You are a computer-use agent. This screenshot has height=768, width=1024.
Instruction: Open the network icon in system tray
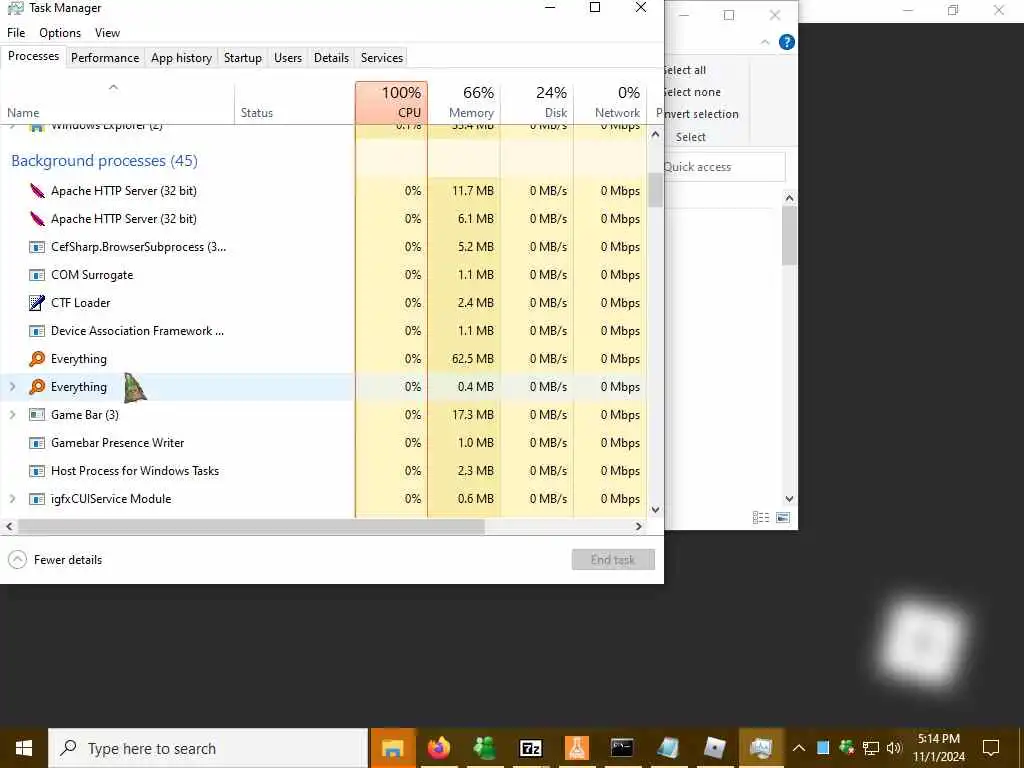click(871, 748)
